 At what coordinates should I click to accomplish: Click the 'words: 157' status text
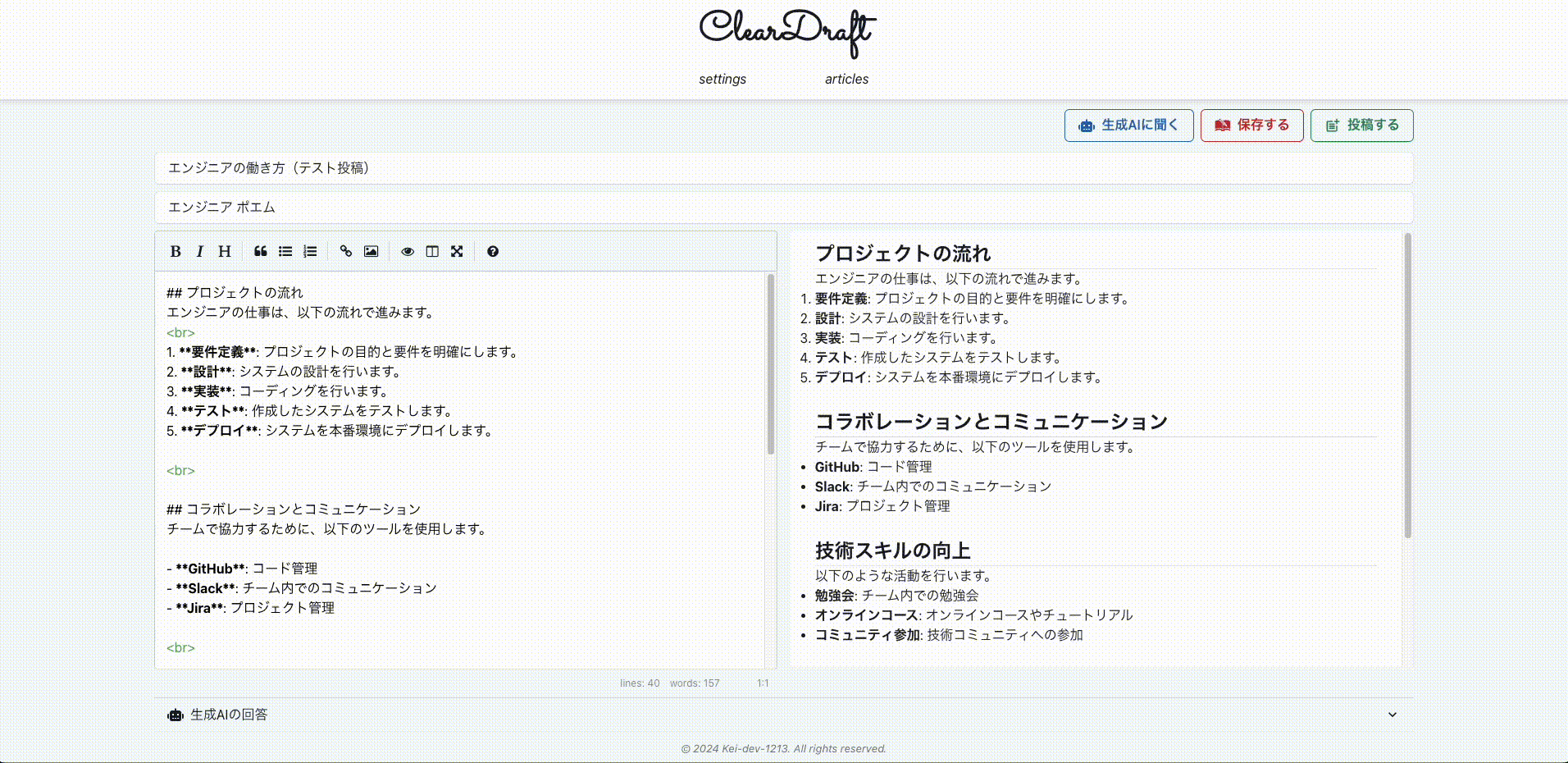695,683
